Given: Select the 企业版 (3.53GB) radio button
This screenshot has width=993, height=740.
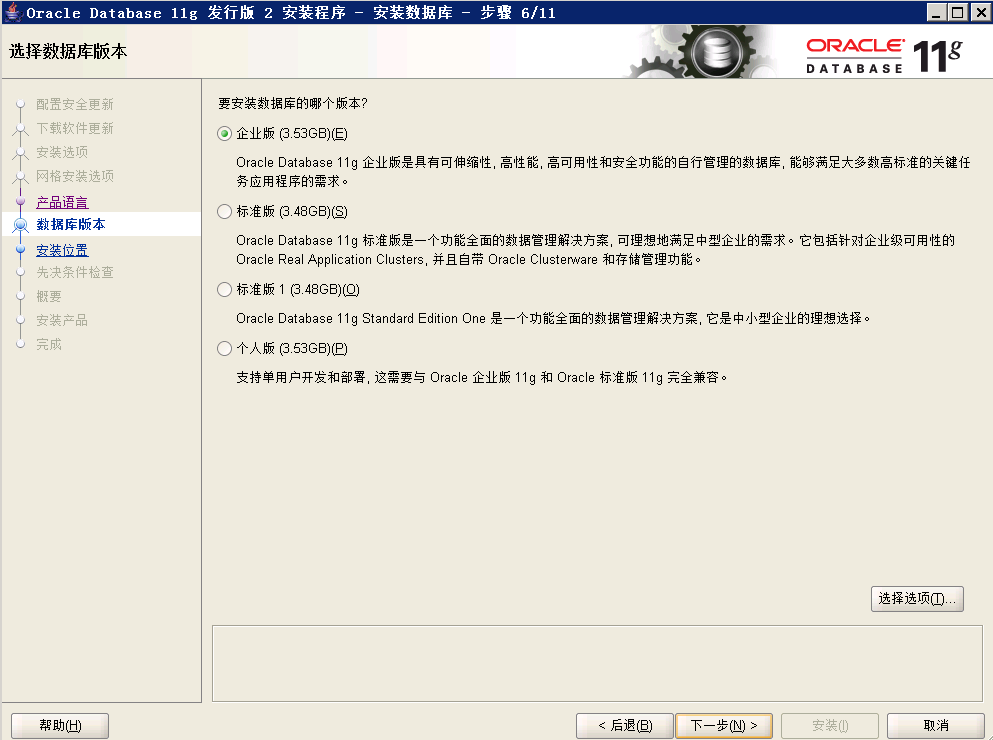Looking at the screenshot, I should pyautogui.click(x=224, y=134).
